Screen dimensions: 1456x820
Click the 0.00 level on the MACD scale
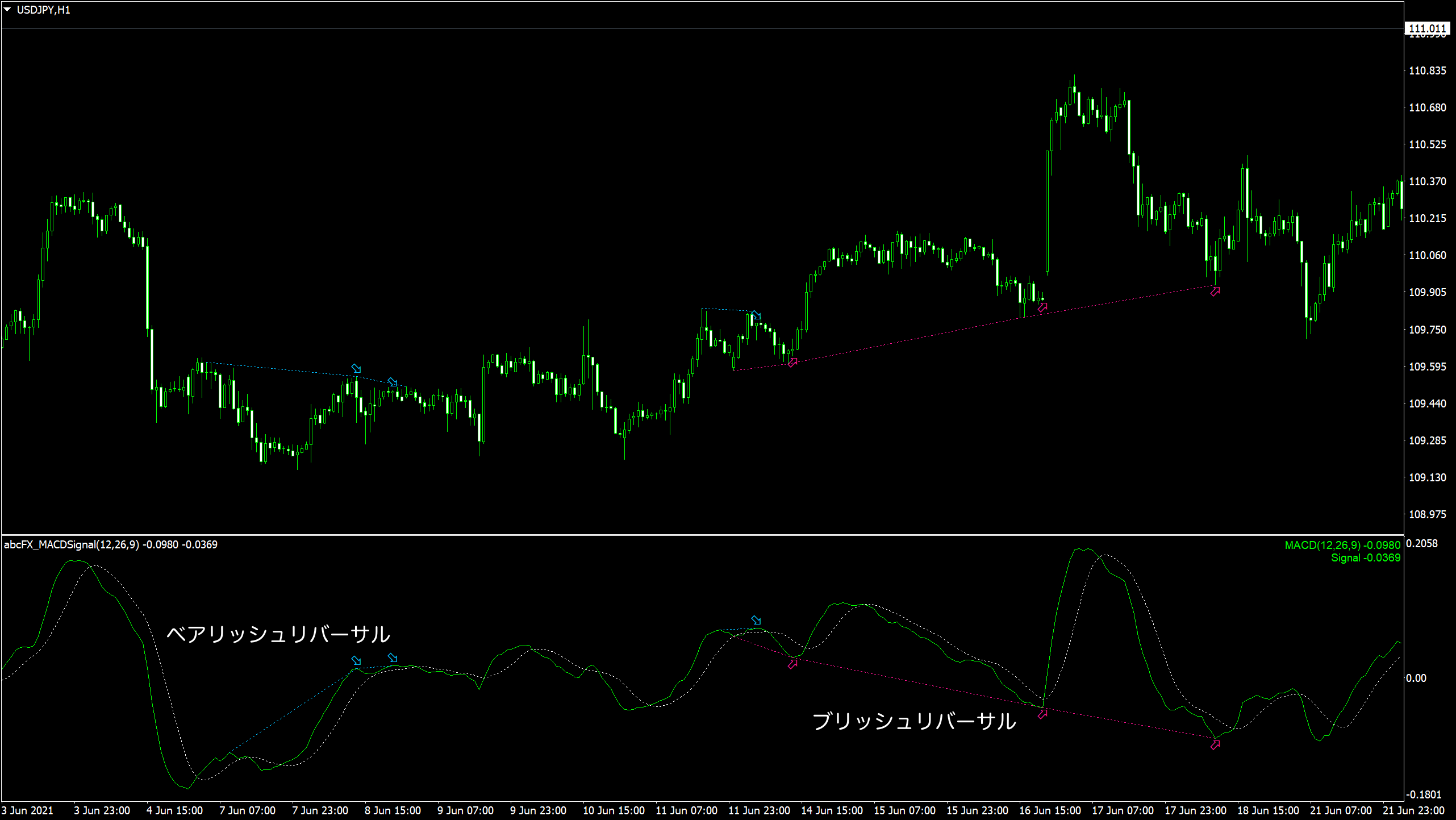coord(1416,678)
